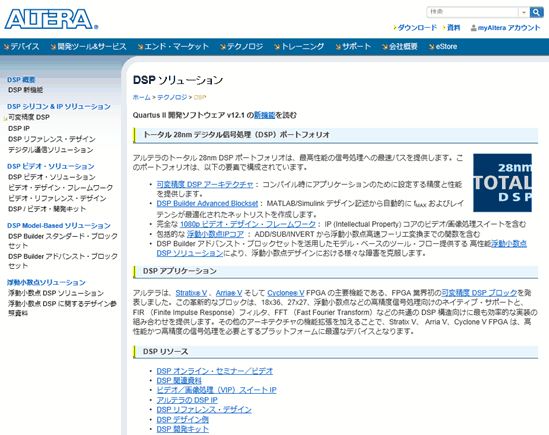
Task: Focus the search input field
Action: pyautogui.click(x=472, y=12)
